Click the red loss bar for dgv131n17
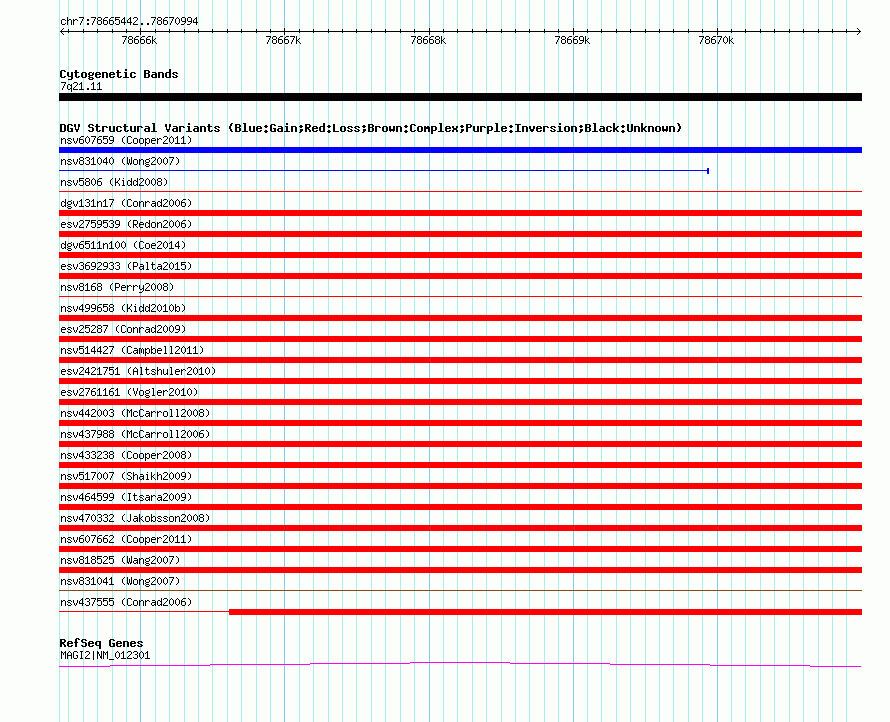This screenshot has width=890, height=722. [460, 213]
